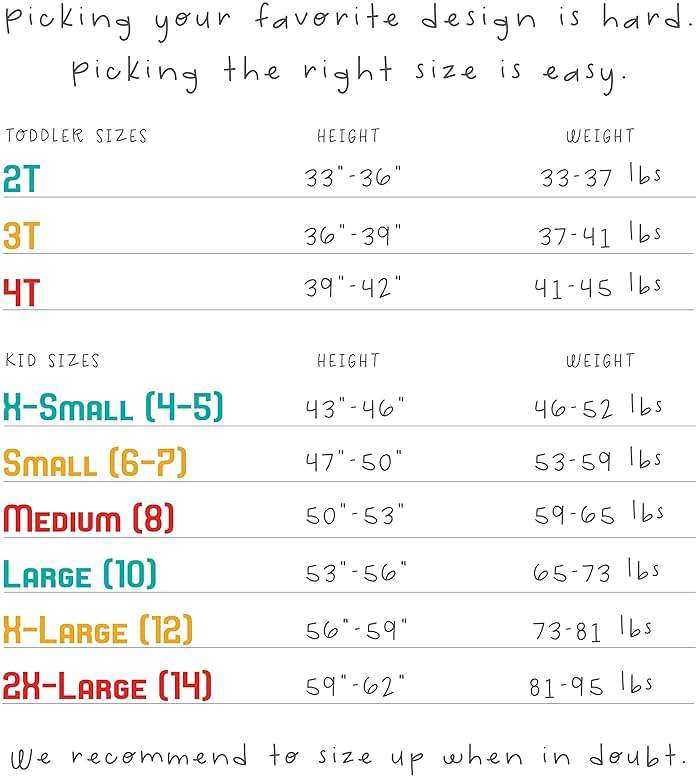Click the 43"-46" height value
Viewport: 698px width, 777px height.
[x=355, y=407]
